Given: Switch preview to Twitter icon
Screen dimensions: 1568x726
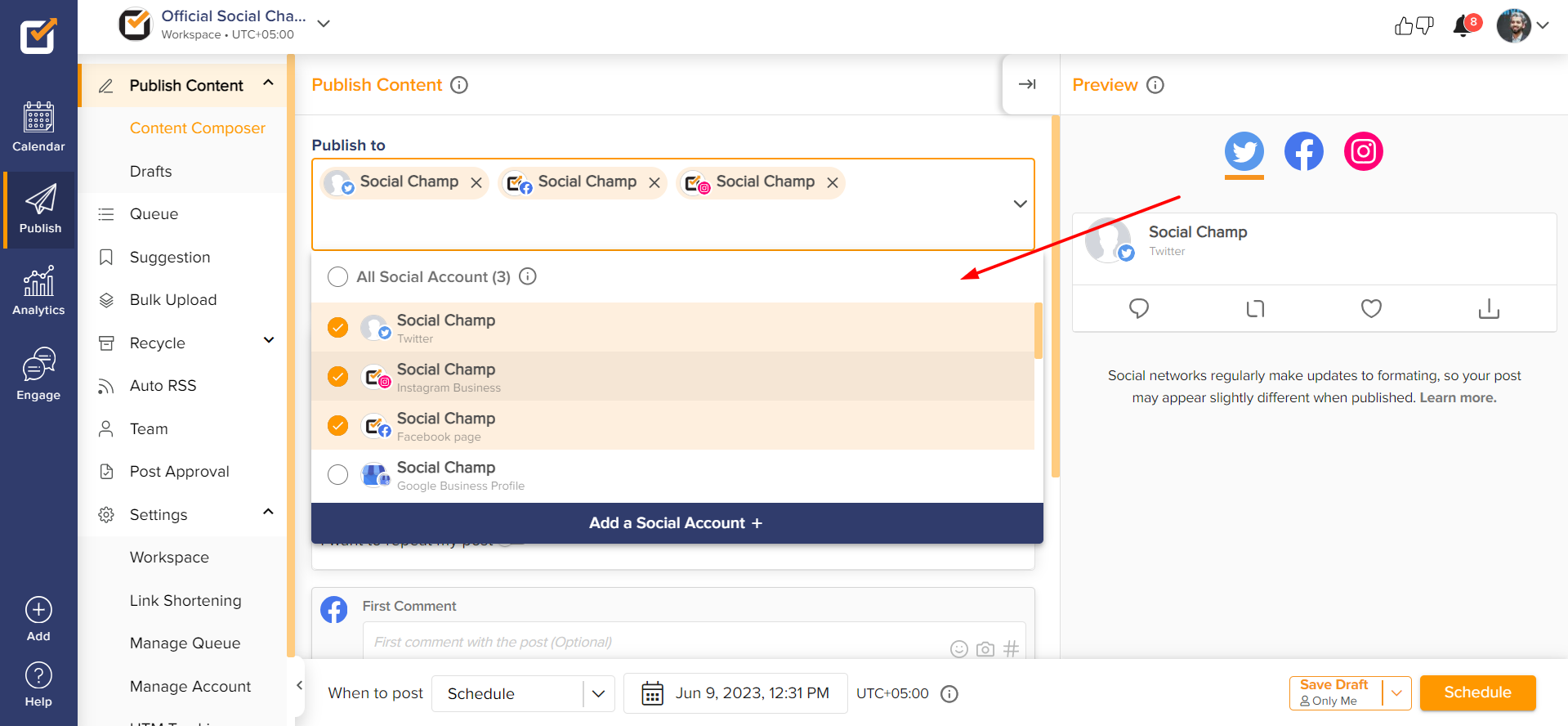Looking at the screenshot, I should point(1244,151).
